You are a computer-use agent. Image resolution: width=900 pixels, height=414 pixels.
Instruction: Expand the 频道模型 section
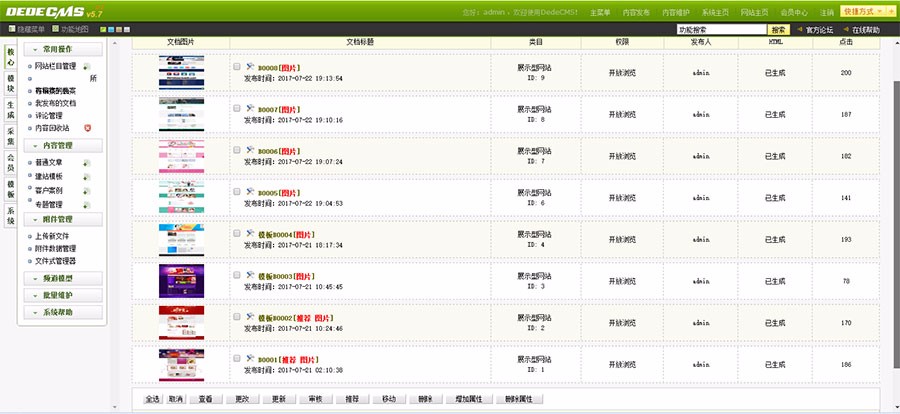(65, 278)
